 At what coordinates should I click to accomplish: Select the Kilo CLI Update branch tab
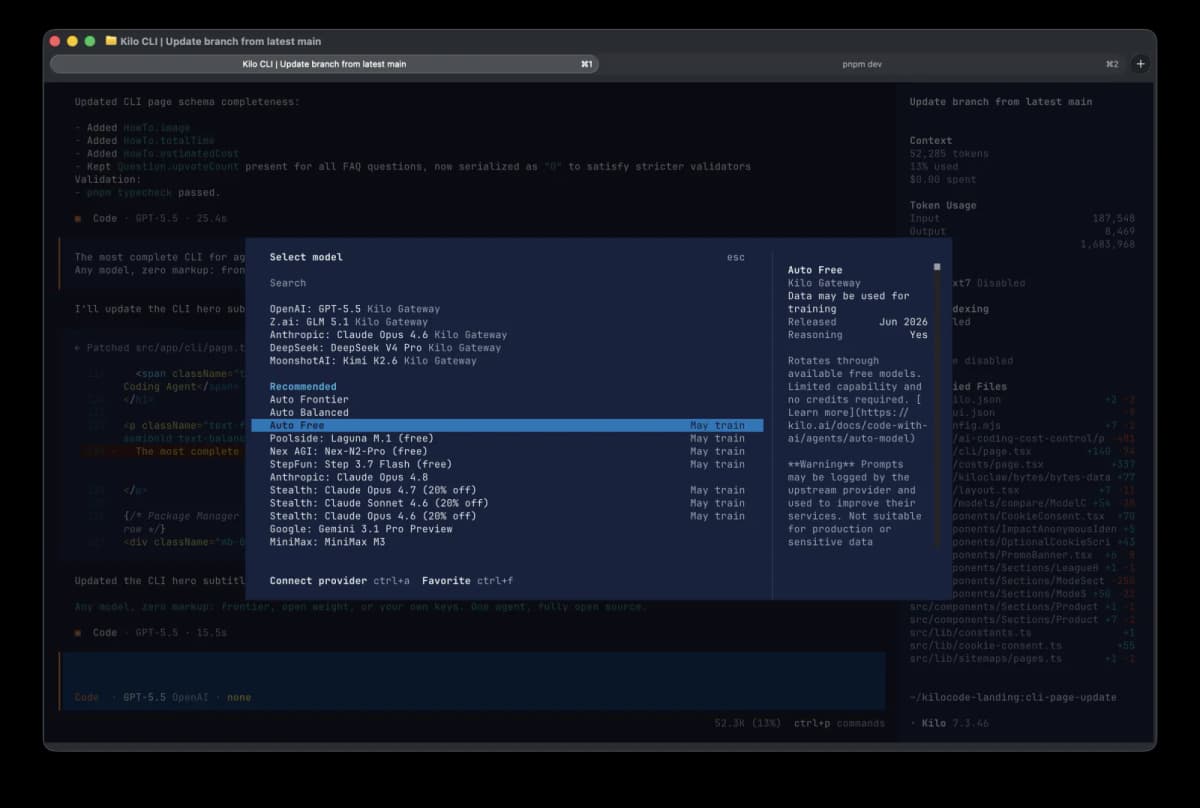point(324,64)
